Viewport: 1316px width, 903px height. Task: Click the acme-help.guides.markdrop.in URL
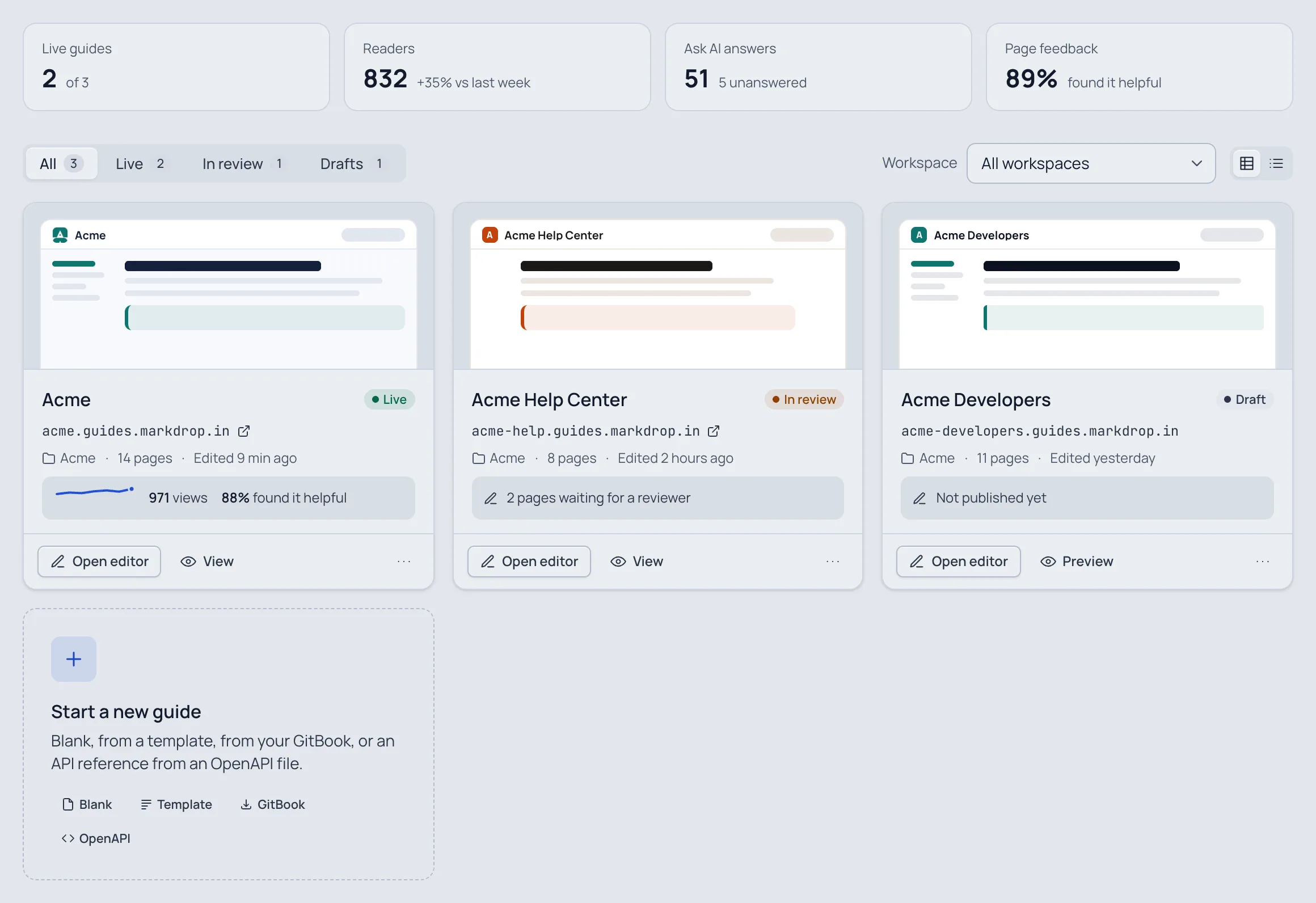[x=585, y=431]
